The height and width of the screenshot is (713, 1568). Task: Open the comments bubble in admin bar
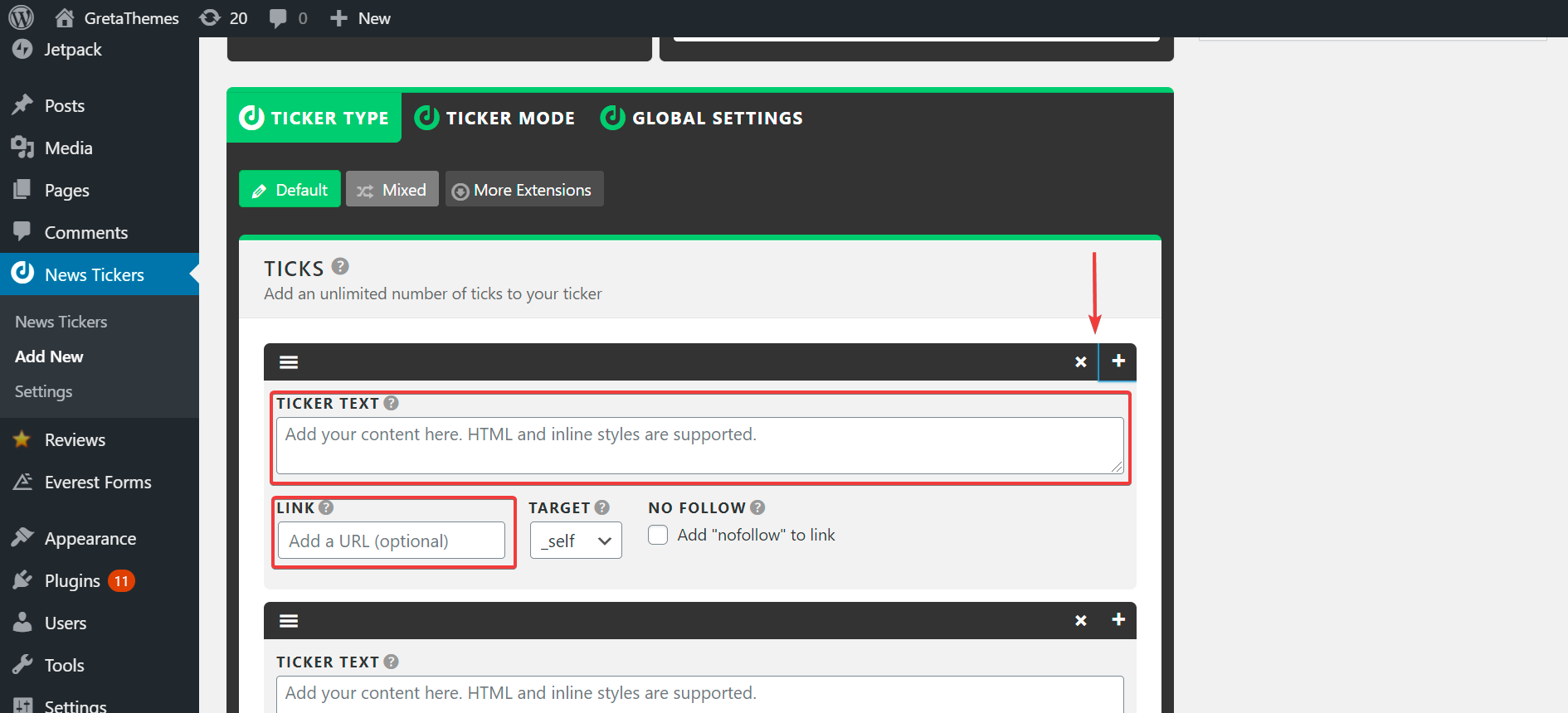pyautogui.click(x=288, y=18)
